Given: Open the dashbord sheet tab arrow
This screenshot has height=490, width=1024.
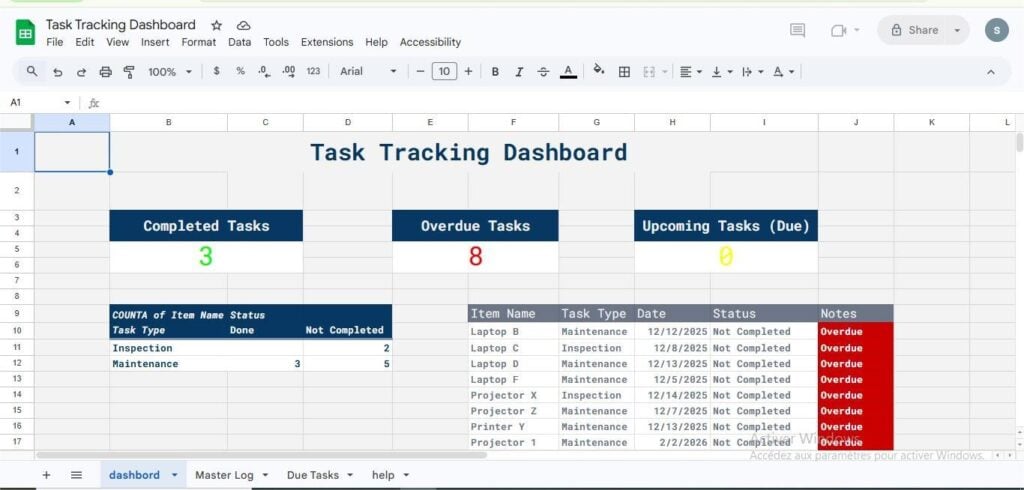Looking at the screenshot, I should [174, 475].
